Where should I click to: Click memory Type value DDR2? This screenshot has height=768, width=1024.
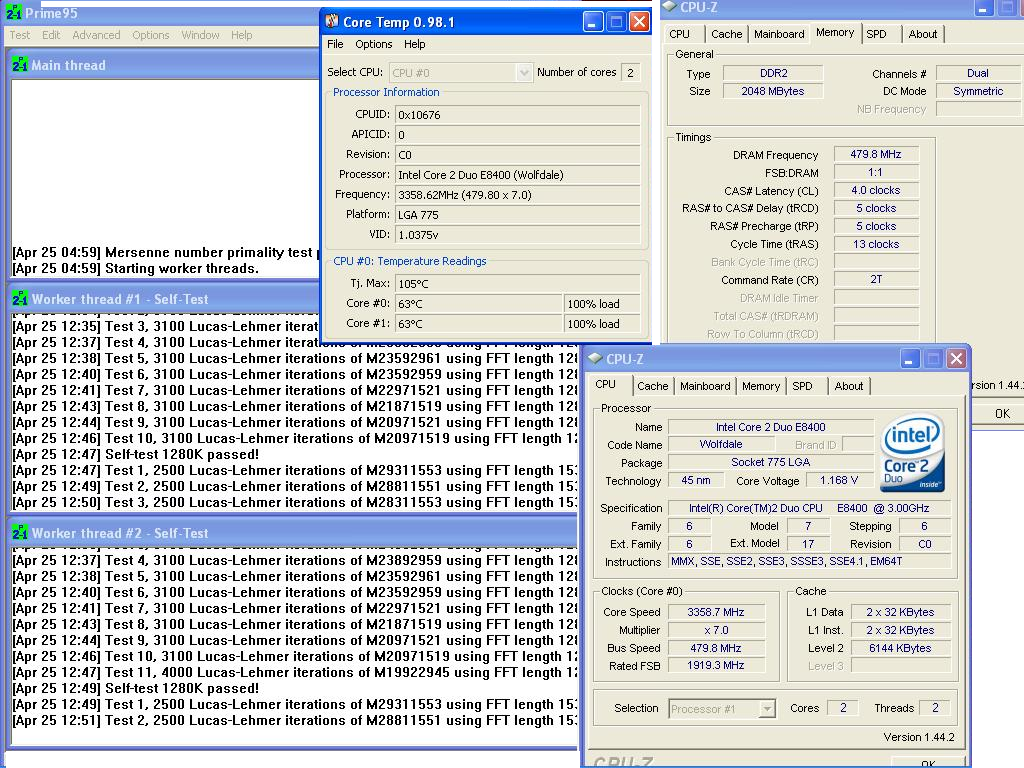click(773, 73)
